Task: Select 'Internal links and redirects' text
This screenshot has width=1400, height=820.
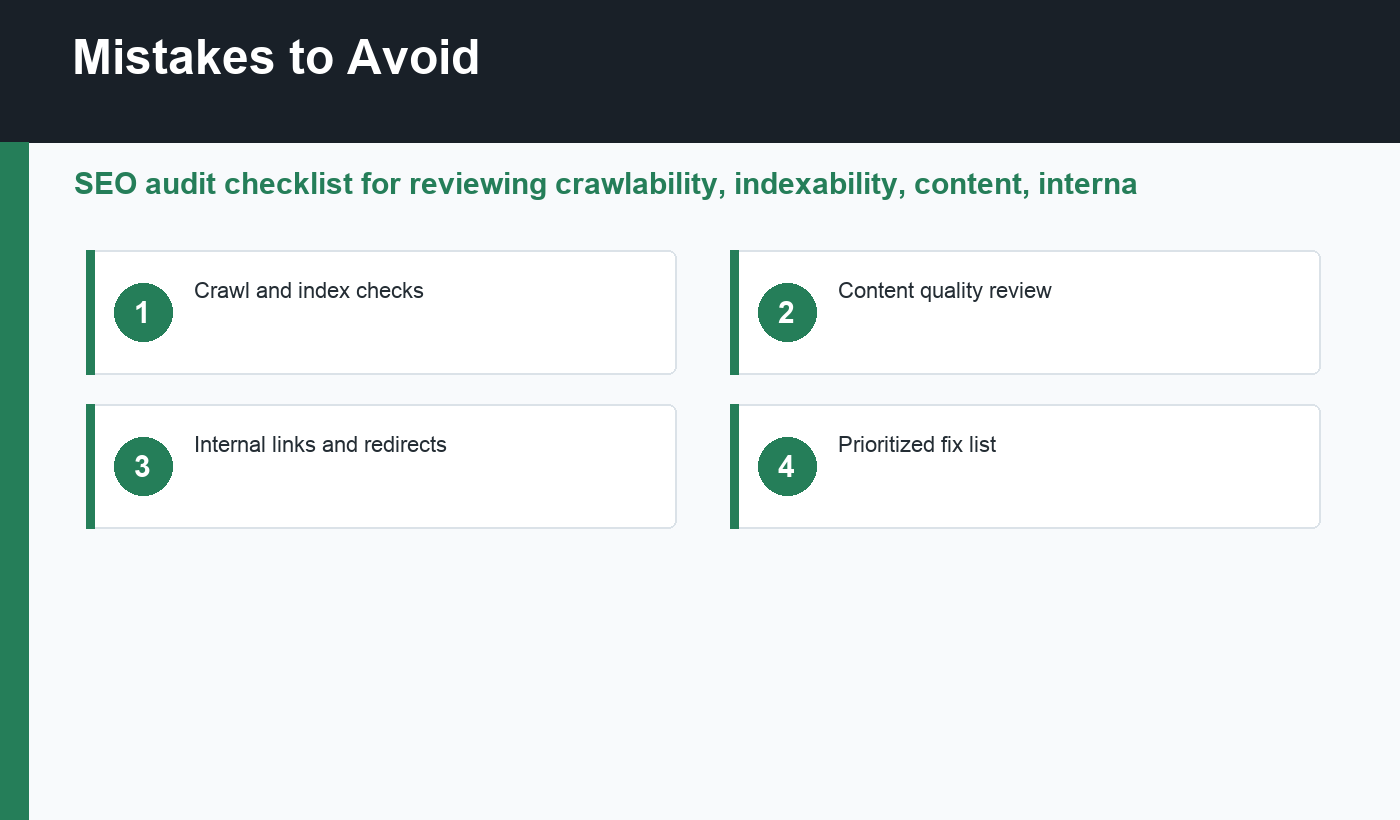Action: tap(320, 445)
